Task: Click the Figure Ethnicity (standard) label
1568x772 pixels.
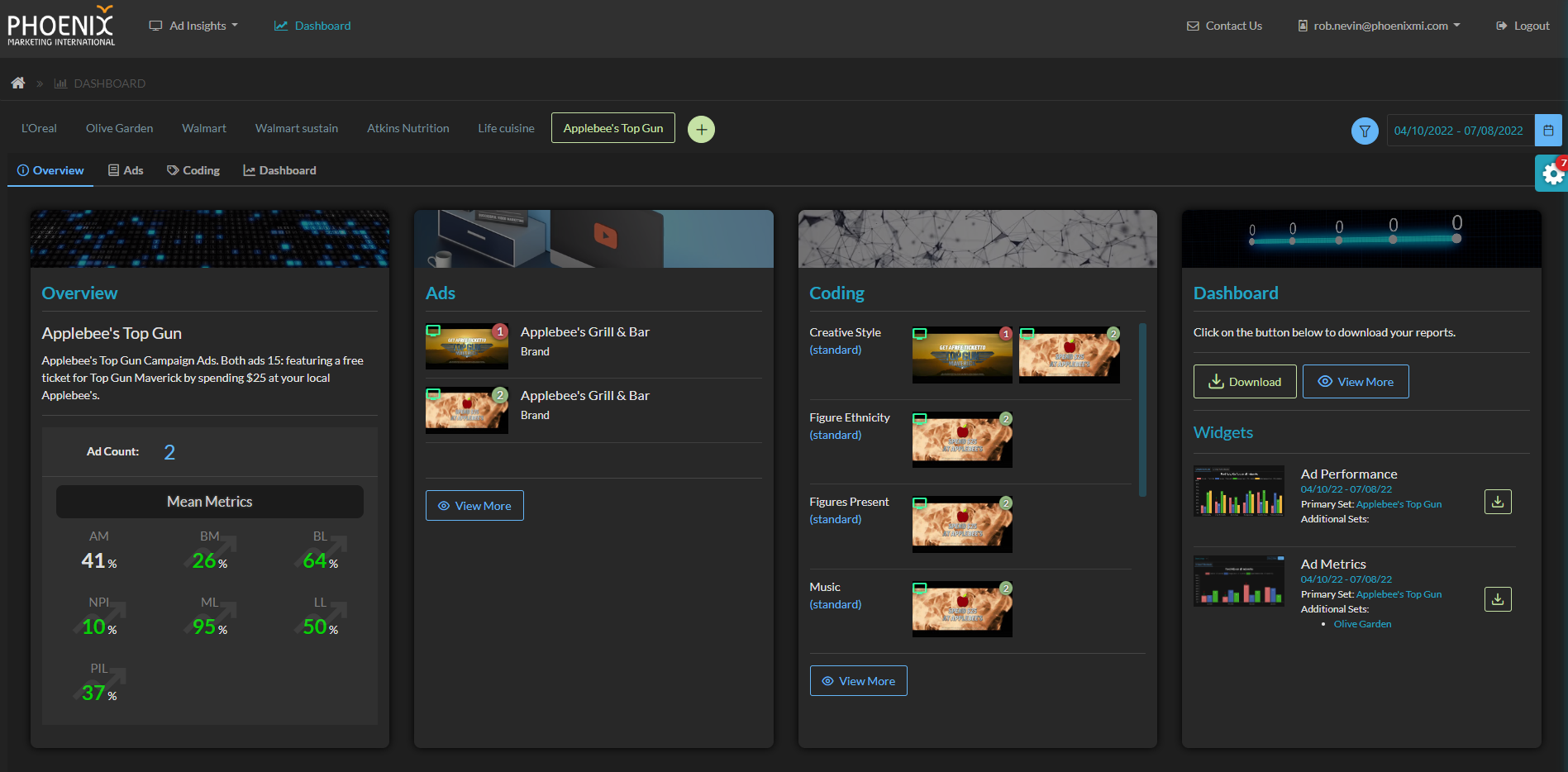Action: (850, 426)
